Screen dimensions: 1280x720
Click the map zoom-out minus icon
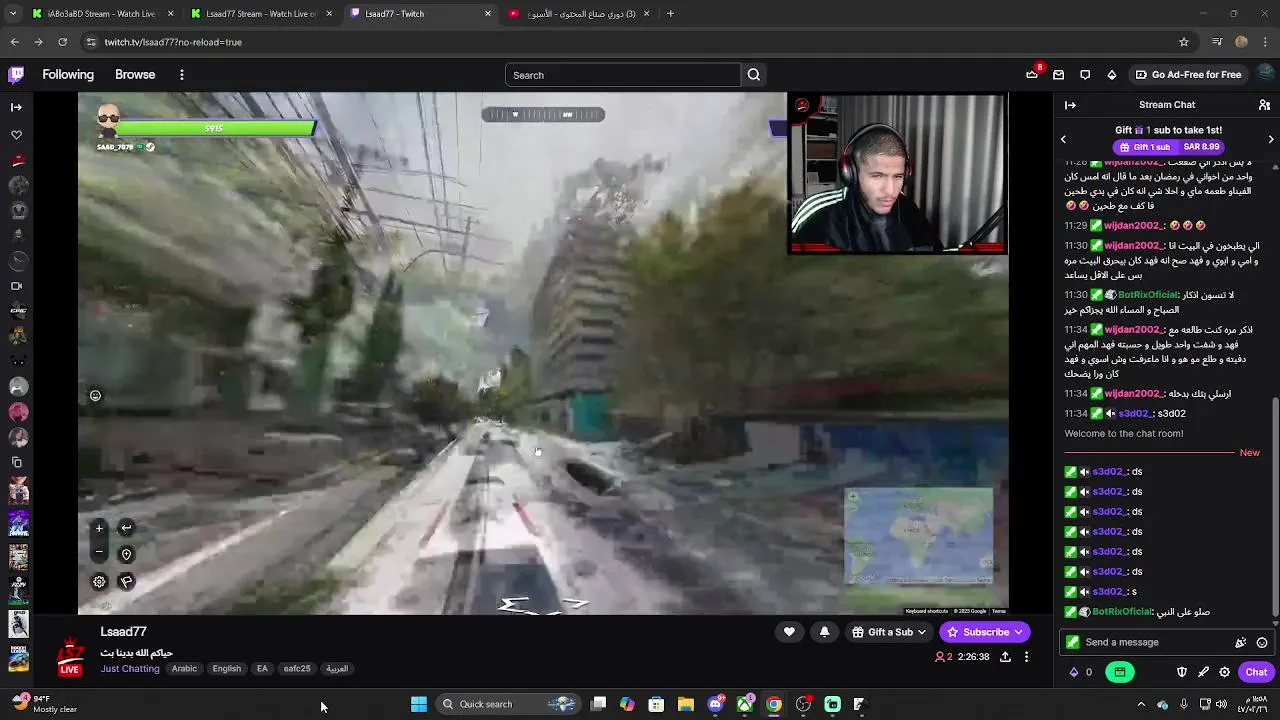[99, 552]
